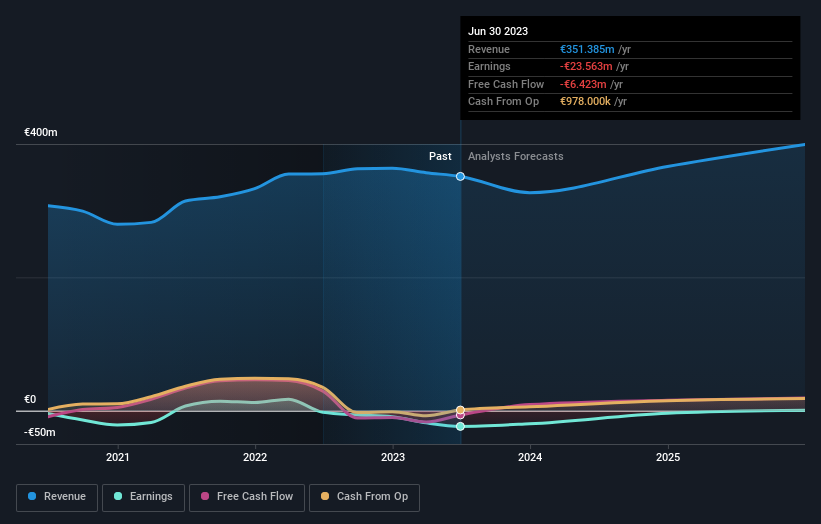Click the €400m y-axis label
This screenshot has width=821, height=524.
[x=41, y=132]
